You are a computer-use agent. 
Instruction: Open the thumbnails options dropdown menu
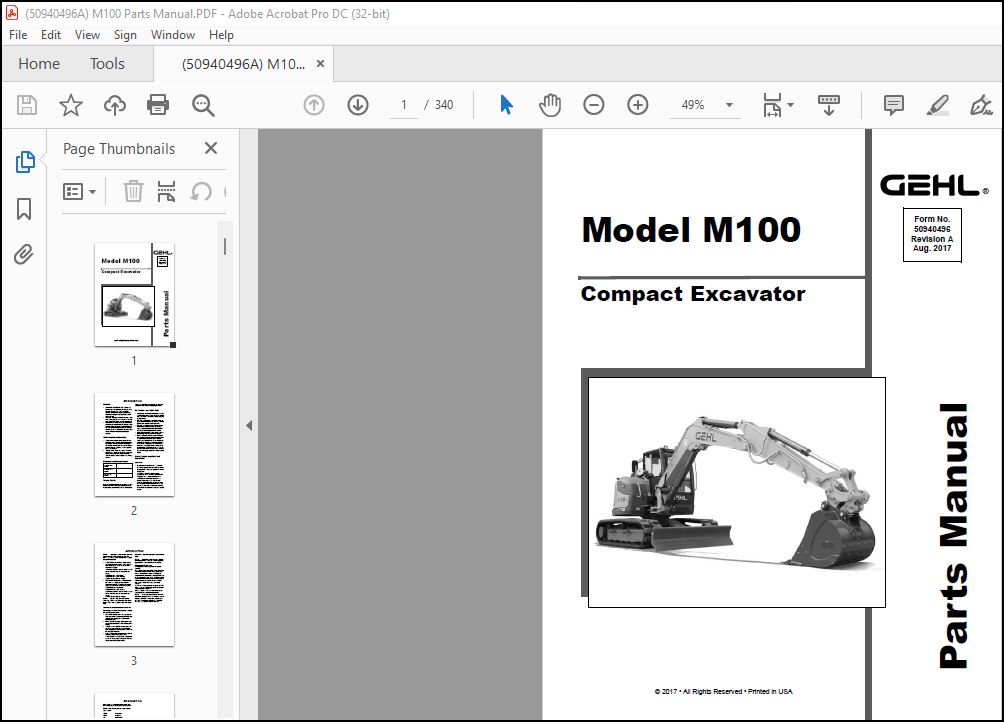coord(79,191)
